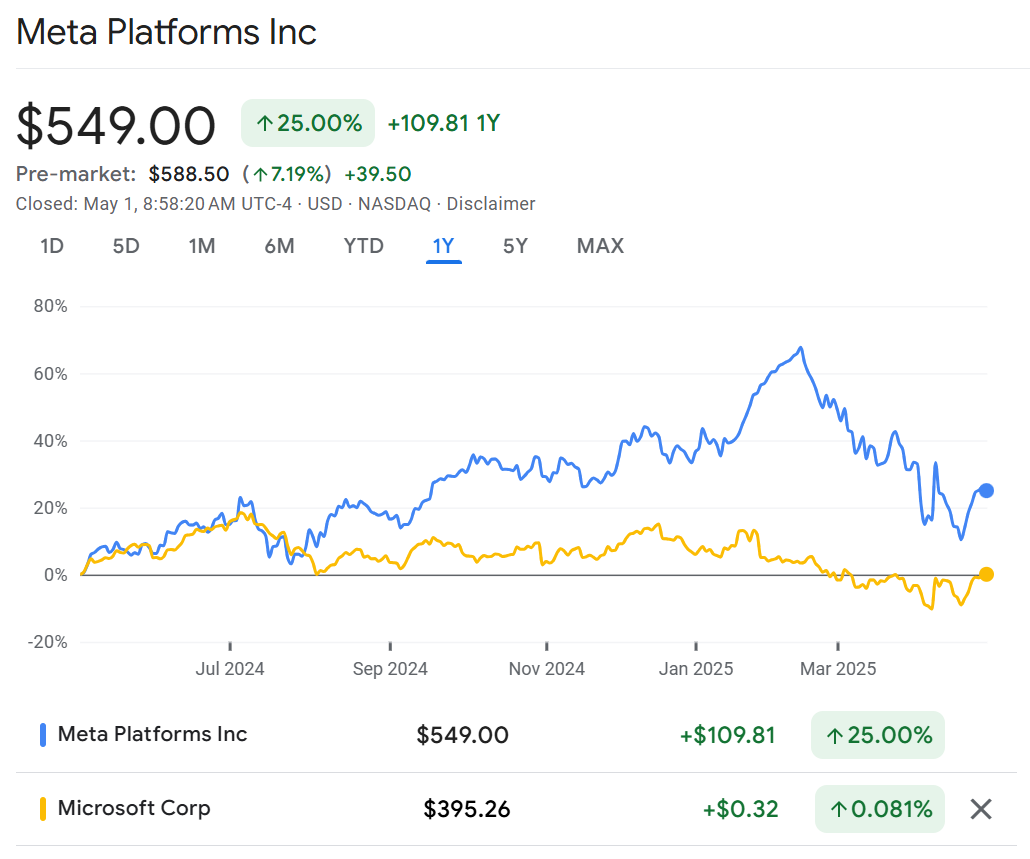This screenshot has height=859, width=1030.
Task: Click the Meta 25.00% badge in legend
Action: pos(877,736)
